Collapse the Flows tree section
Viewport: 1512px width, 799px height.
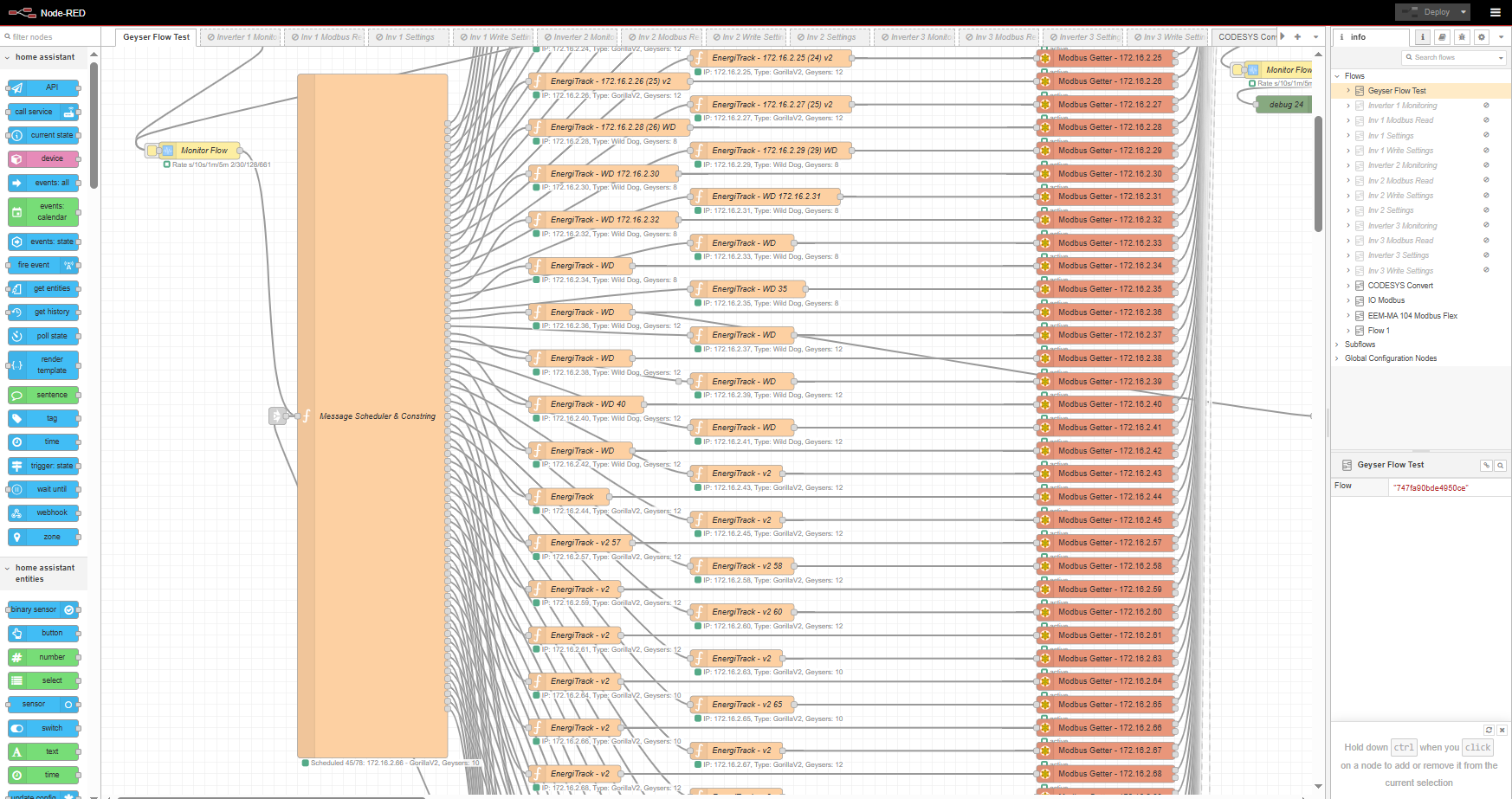[x=1337, y=76]
